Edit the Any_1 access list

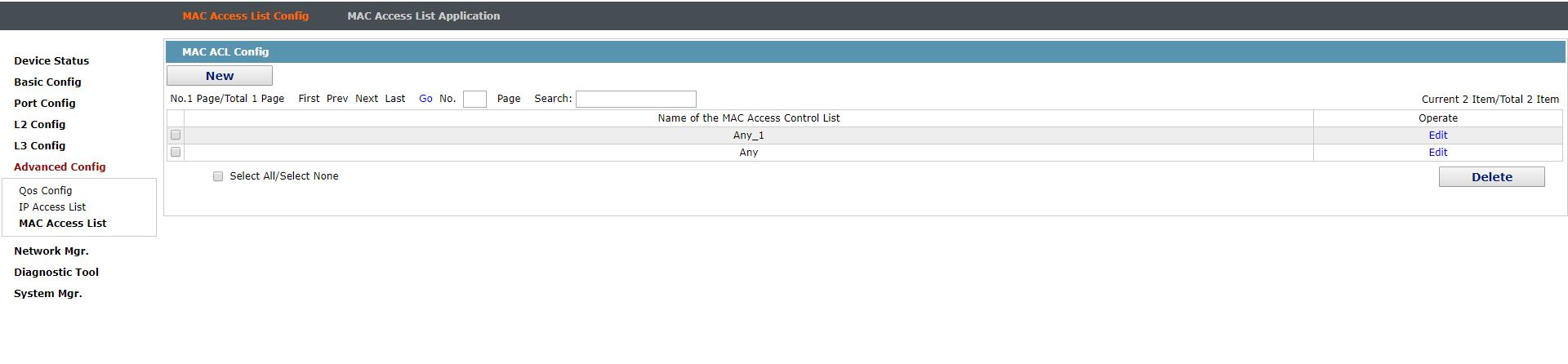pyautogui.click(x=1438, y=135)
